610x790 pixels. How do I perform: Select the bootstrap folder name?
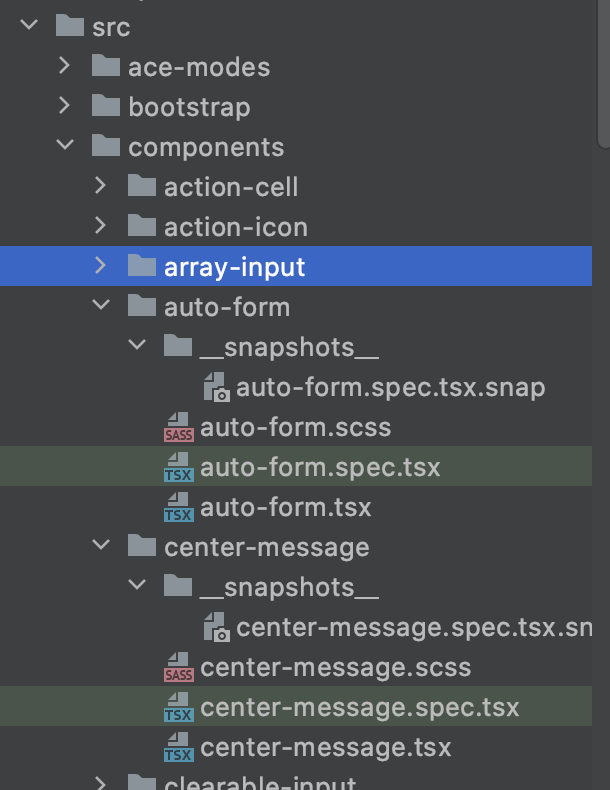click(x=189, y=107)
